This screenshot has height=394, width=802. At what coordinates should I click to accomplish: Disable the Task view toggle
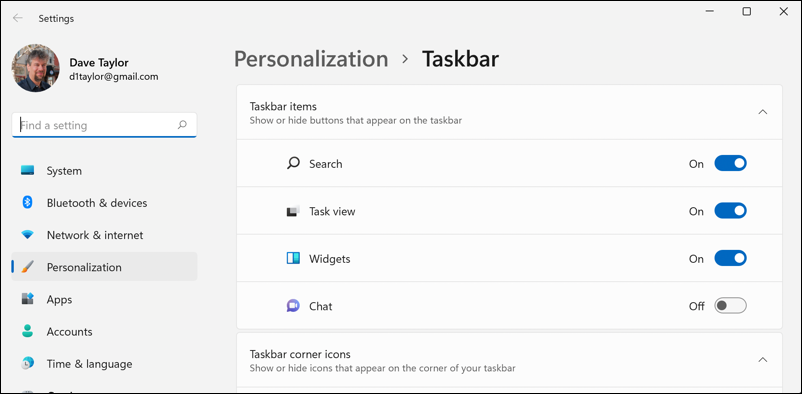point(730,211)
